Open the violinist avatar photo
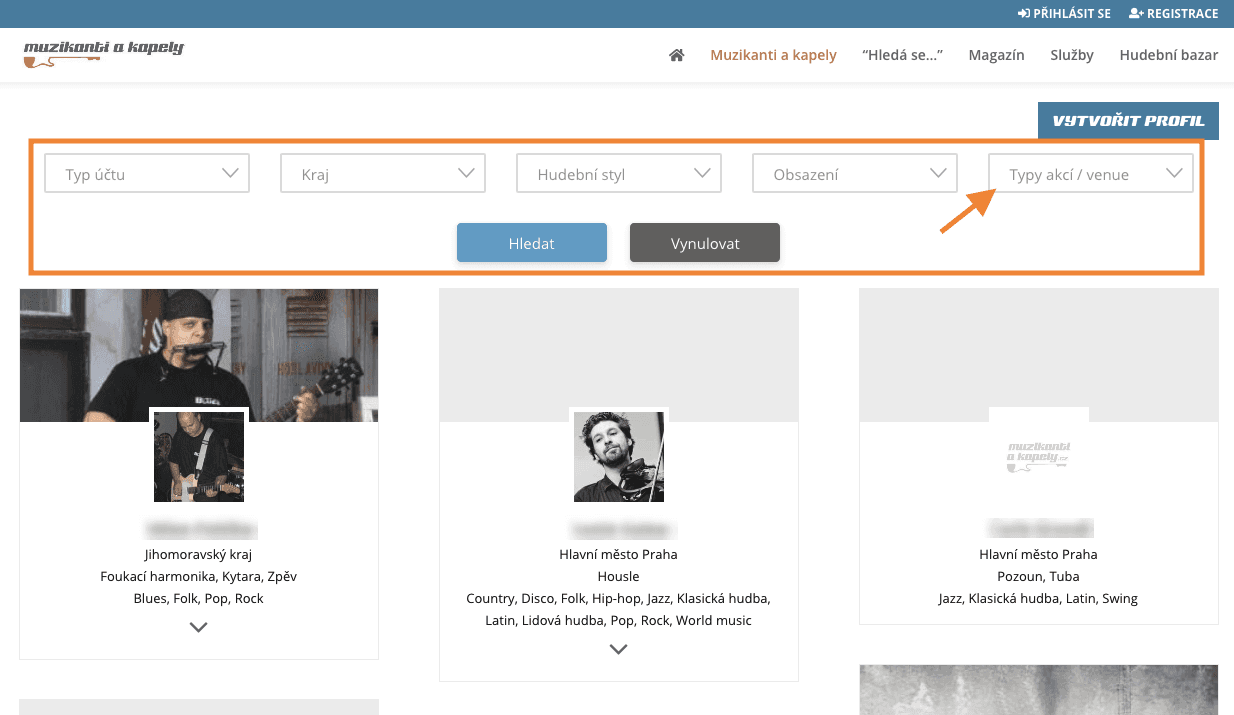Screen dimensions: 1234x715 click(619, 456)
